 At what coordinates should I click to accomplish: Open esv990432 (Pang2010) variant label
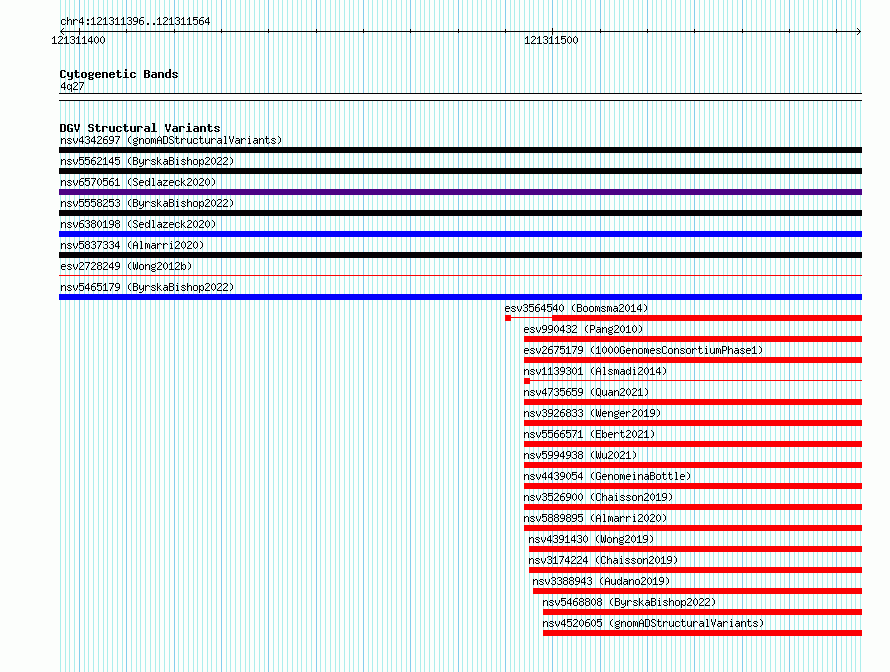pos(583,329)
